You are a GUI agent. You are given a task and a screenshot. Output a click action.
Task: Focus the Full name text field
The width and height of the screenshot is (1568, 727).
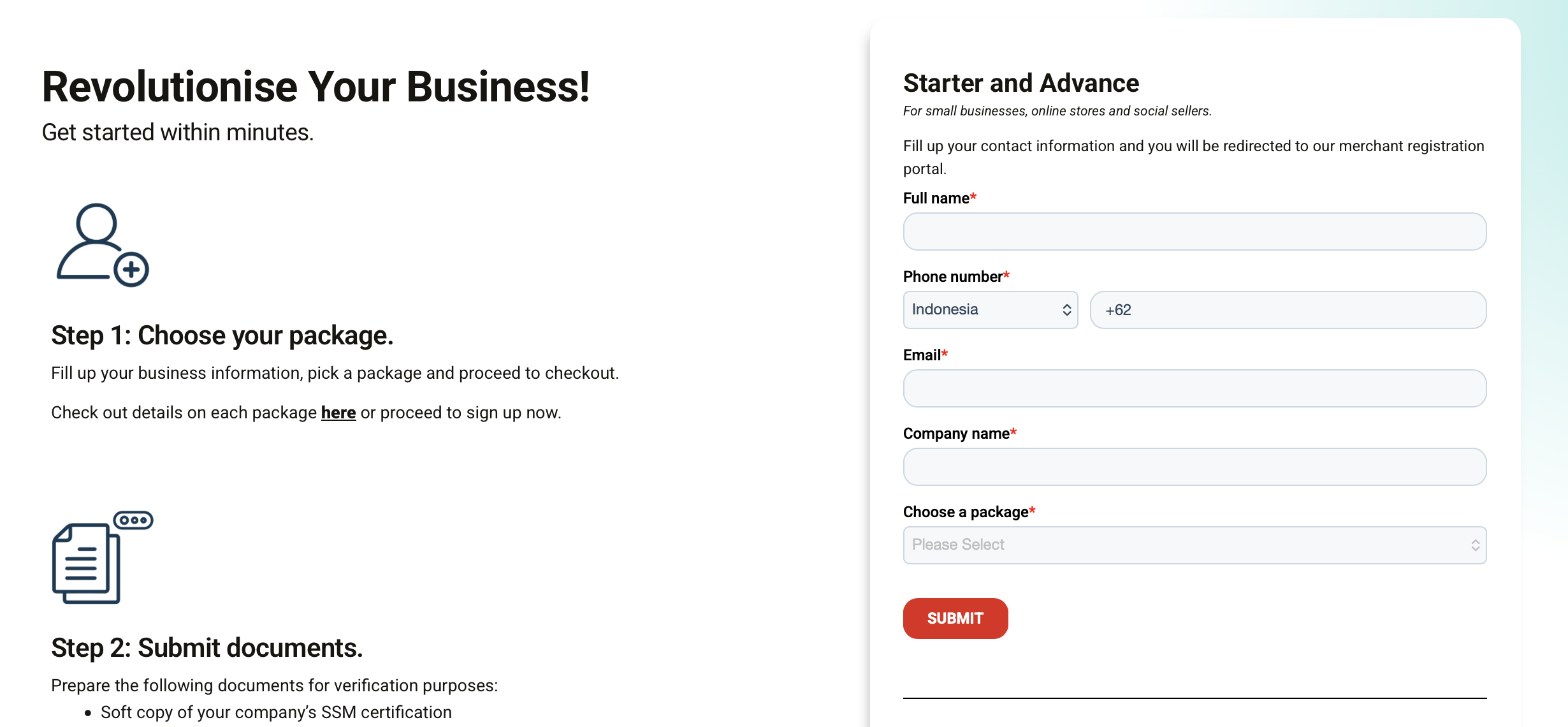pos(1194,231)
